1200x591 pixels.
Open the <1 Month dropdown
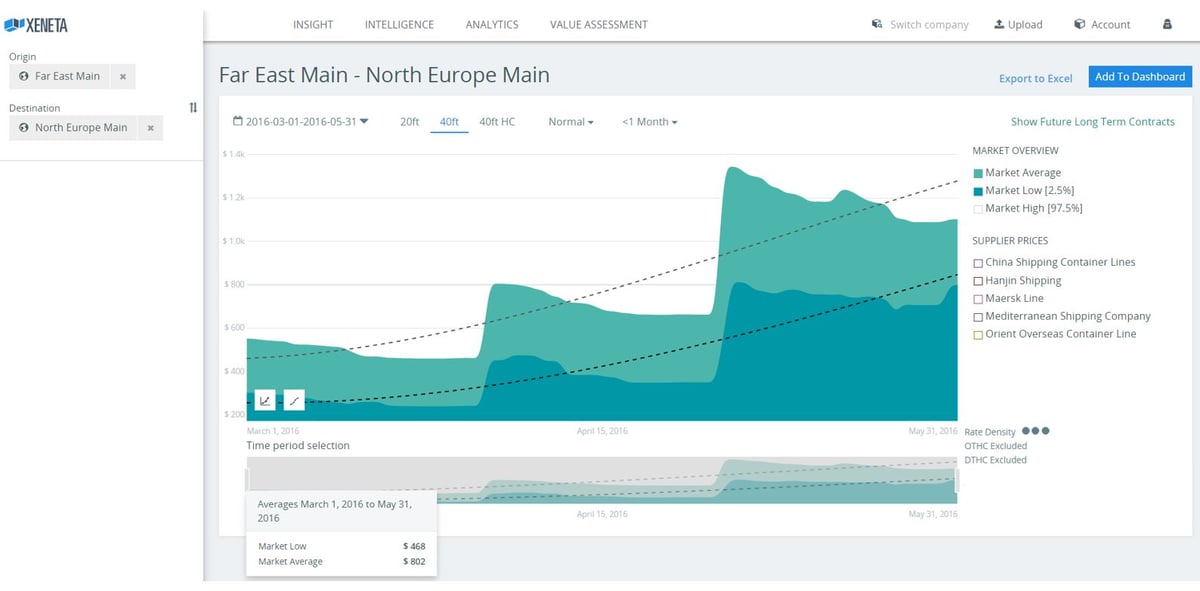point(650,122)
